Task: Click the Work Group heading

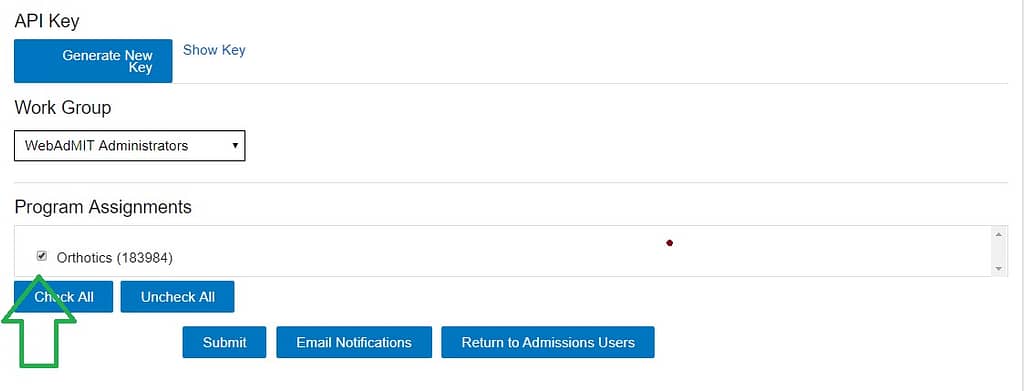Action: [x=63, y=107]
